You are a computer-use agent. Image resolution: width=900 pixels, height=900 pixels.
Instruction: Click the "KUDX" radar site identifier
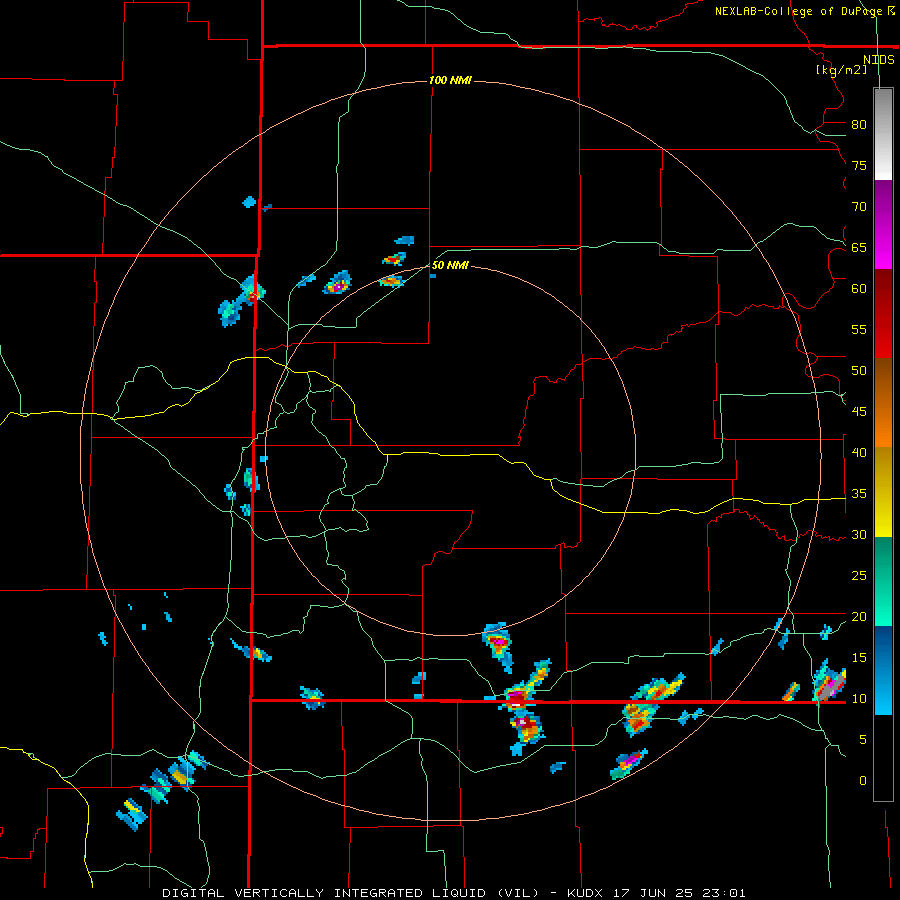587,893
